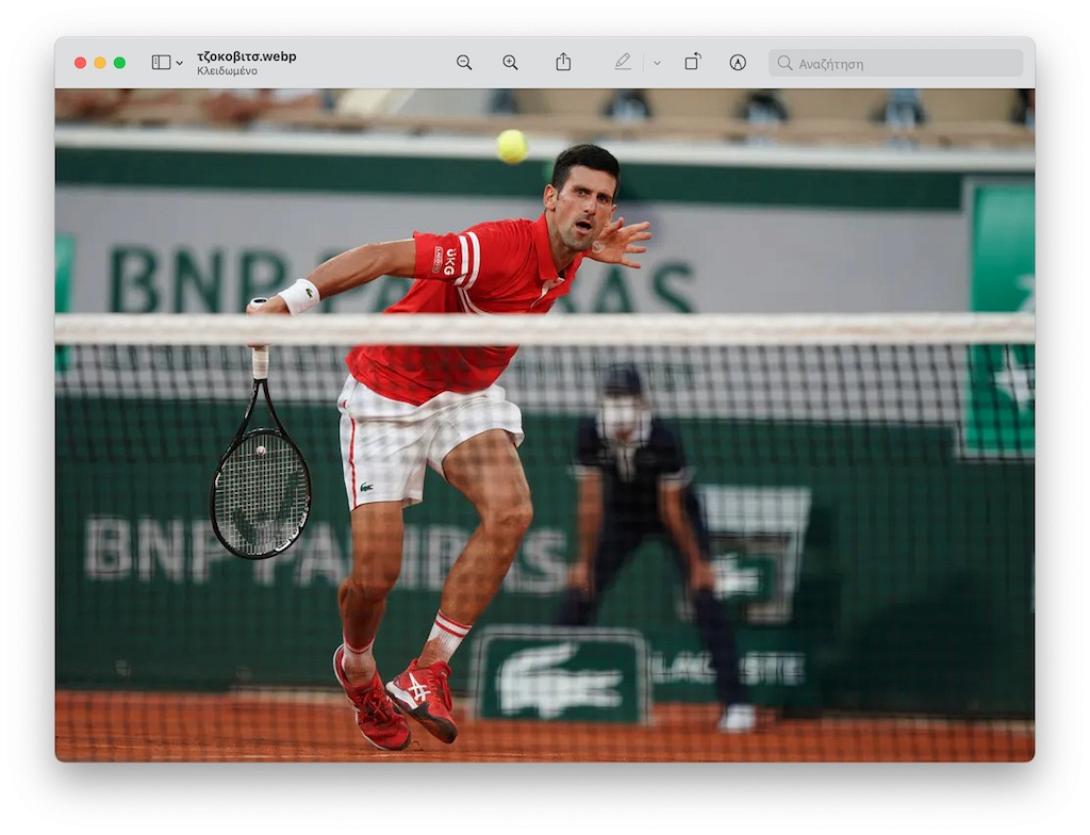Click the tennis ball in the photo
Image resolution: width=1090 pixels, height=835 pixels.
pyautogui.click(x=512, y=146)
